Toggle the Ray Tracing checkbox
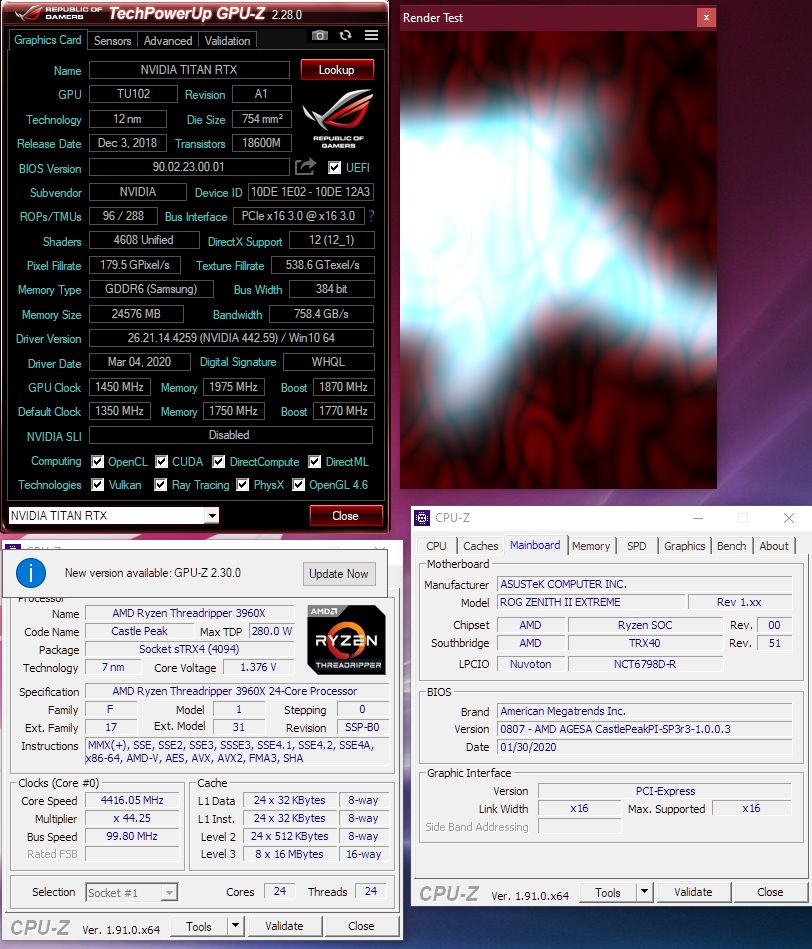The height and width of the screenshot is (949, 812). (160, 485)
